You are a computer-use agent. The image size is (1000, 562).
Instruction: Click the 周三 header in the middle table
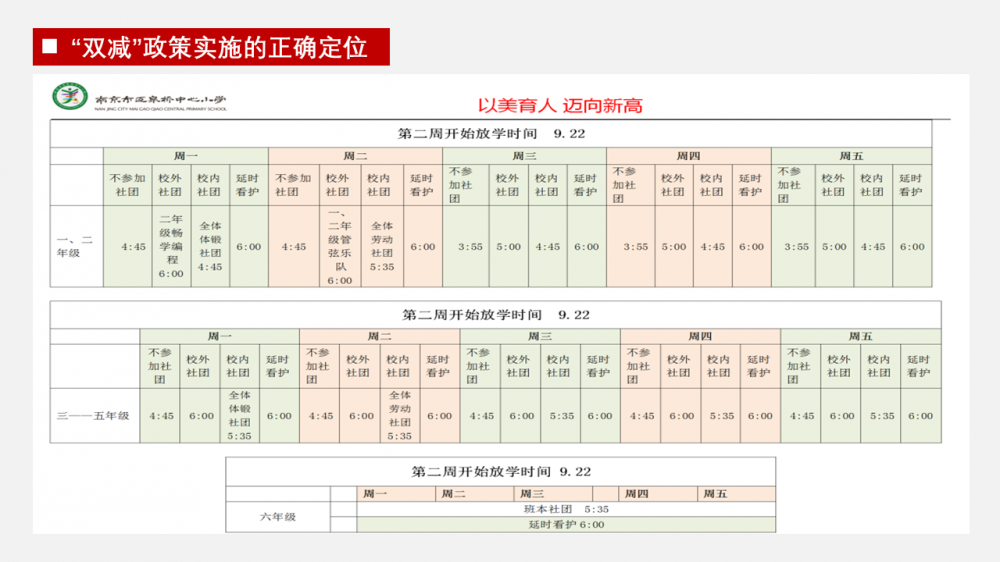(x=539, y=337)
